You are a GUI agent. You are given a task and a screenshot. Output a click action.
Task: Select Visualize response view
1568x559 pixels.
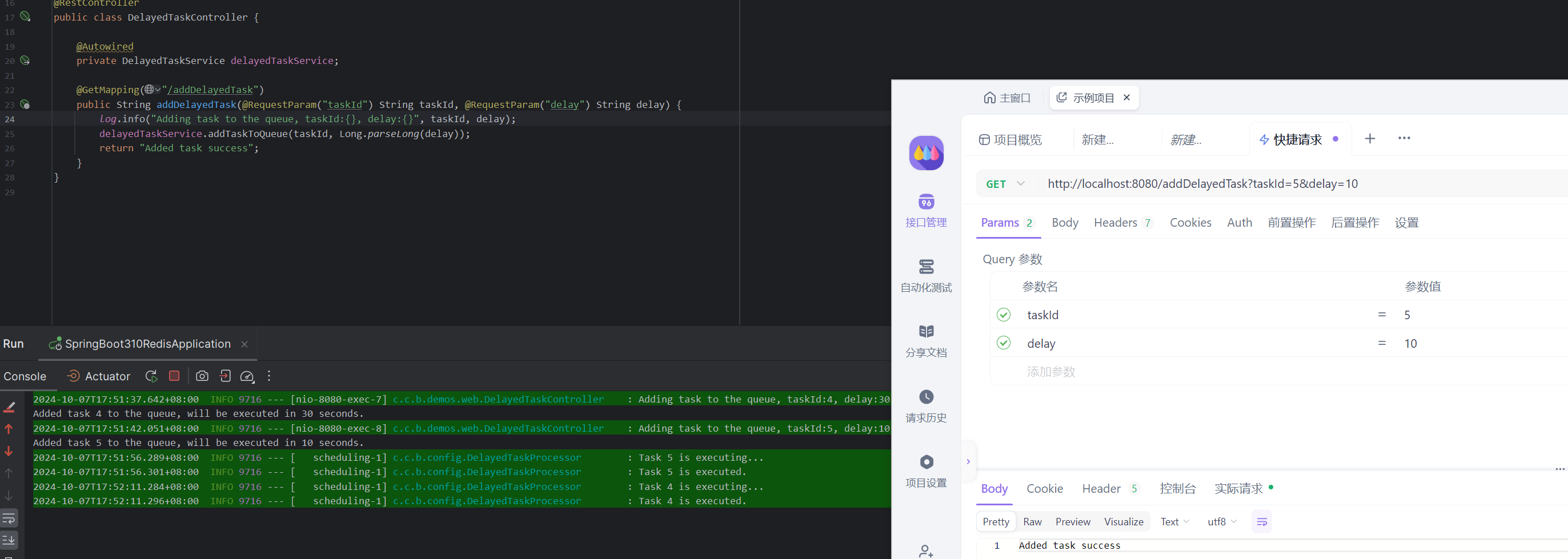coord(1124,522)
